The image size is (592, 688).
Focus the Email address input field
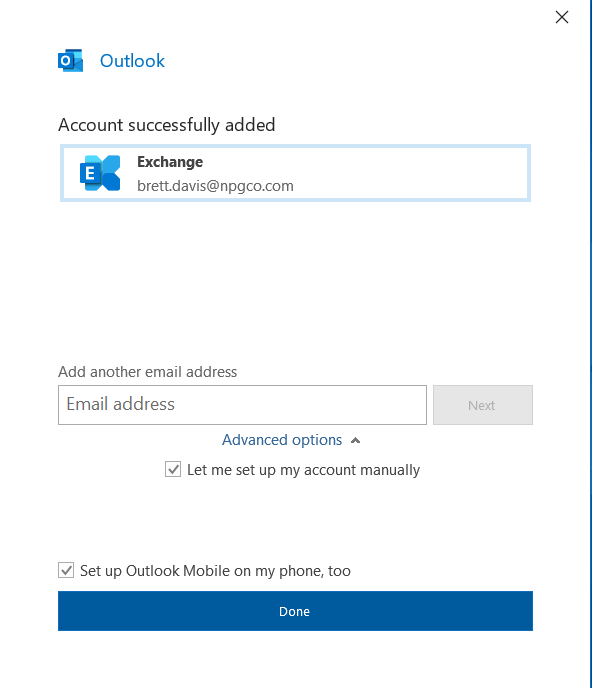(x=242, y=405)
